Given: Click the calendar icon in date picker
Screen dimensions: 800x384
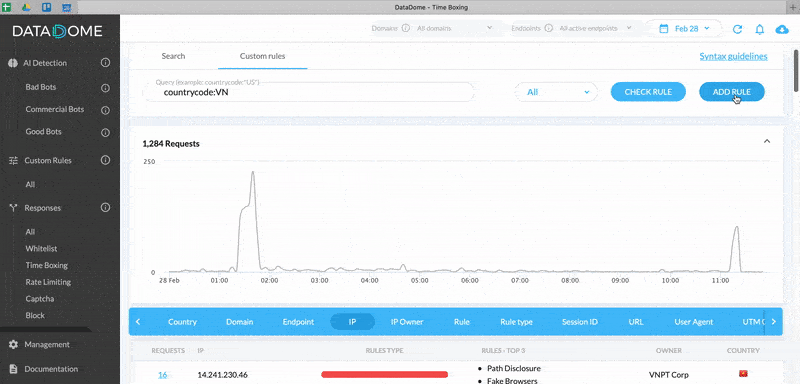Looking at the screenshot, I should coord(664,29).
